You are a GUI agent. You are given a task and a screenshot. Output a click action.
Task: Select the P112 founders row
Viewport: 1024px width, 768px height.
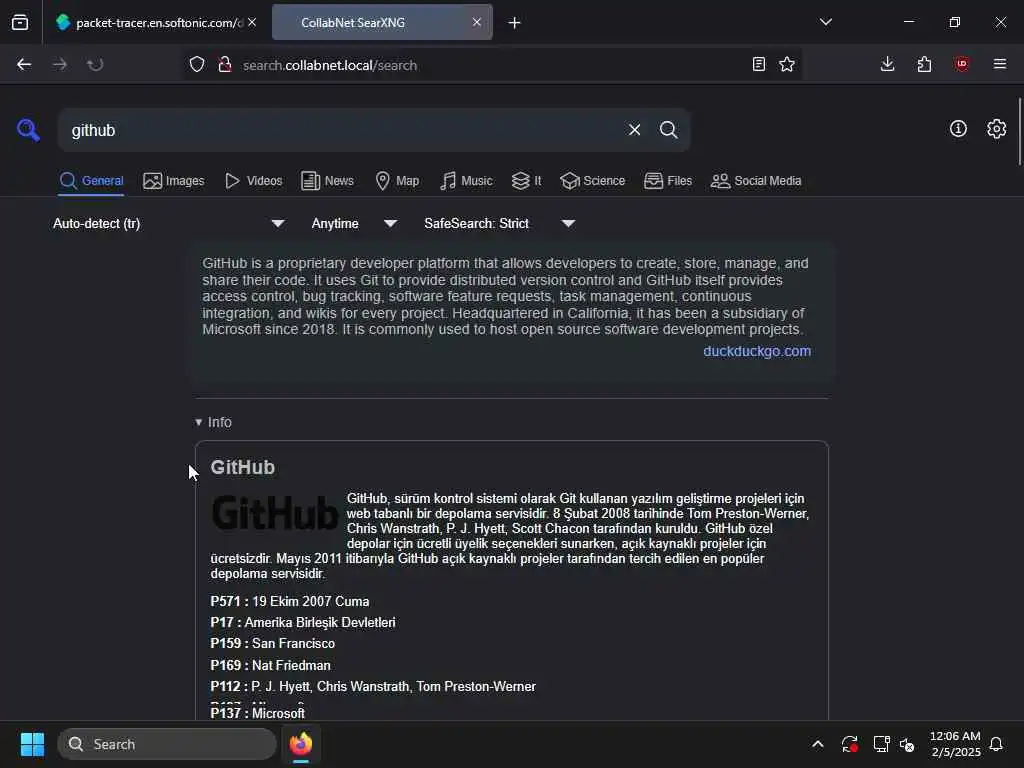click(x=373, y=686)
